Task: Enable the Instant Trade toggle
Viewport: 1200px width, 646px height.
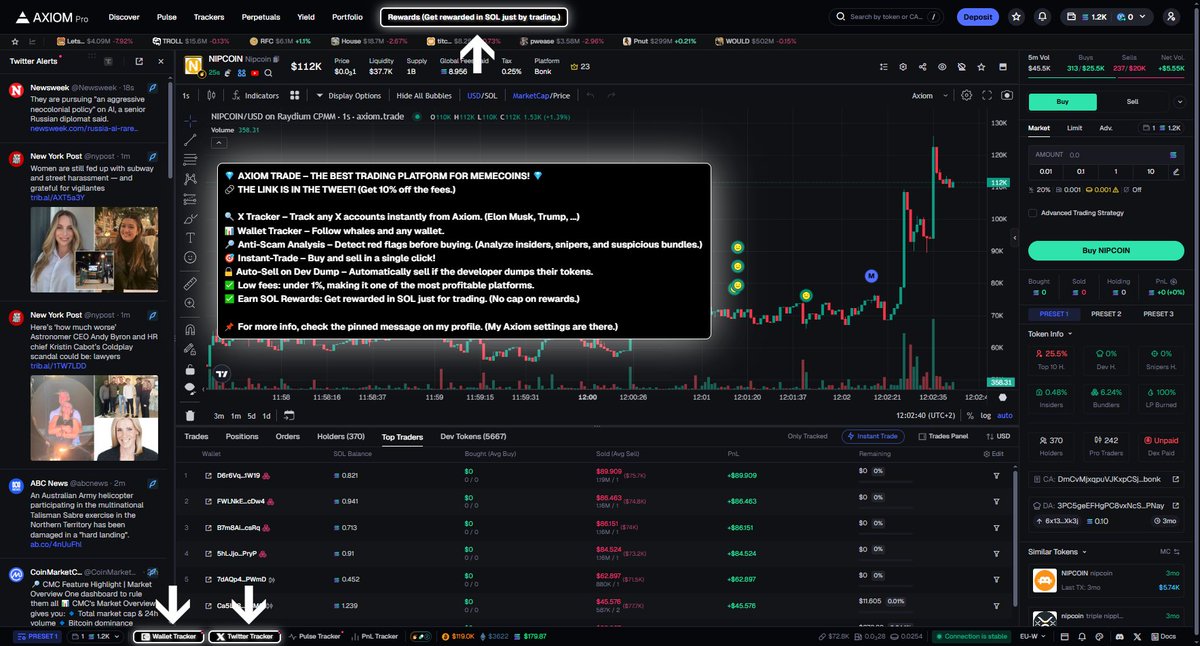Action: [875, 436]
